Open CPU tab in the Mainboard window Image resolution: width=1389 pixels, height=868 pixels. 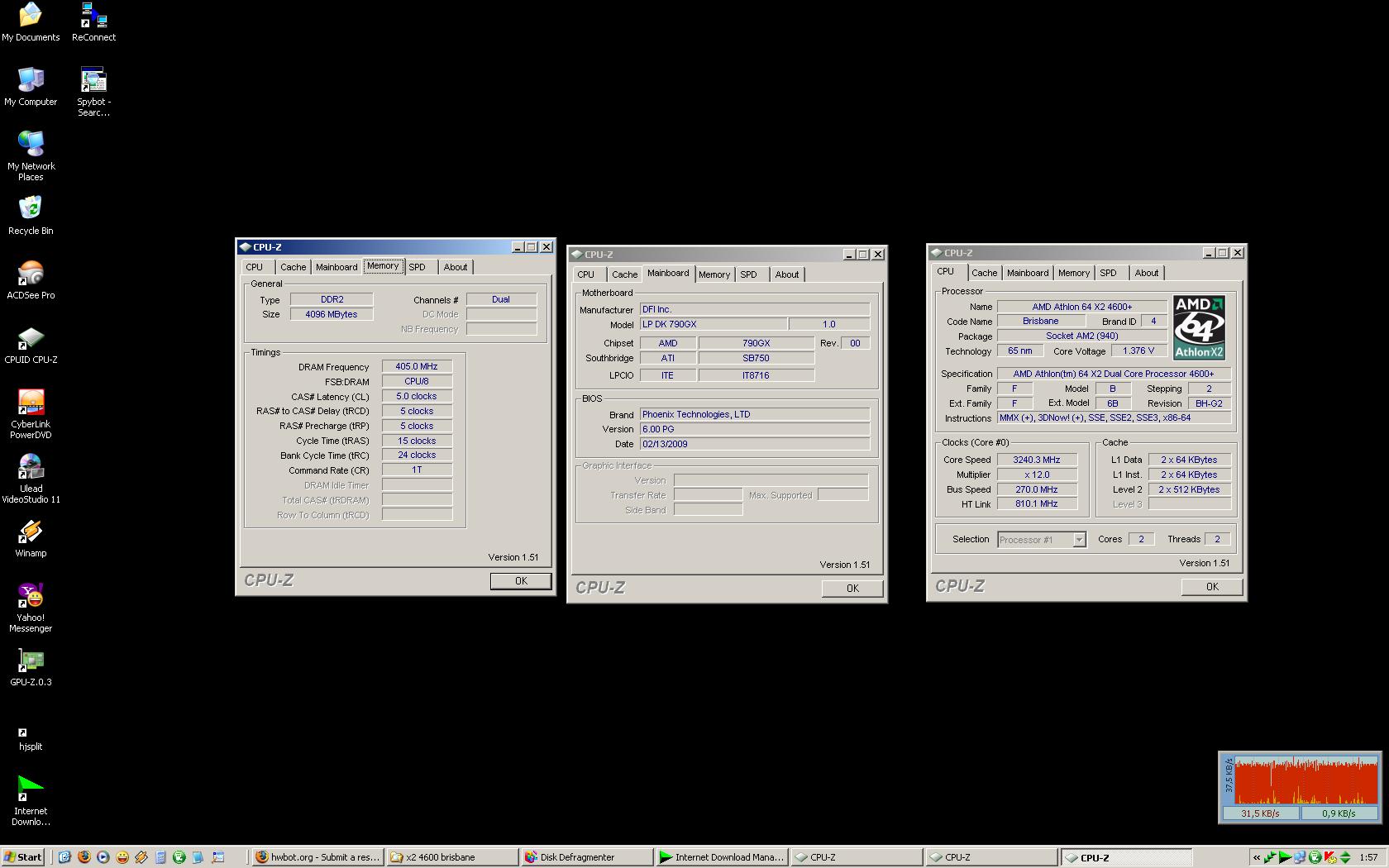586,274
